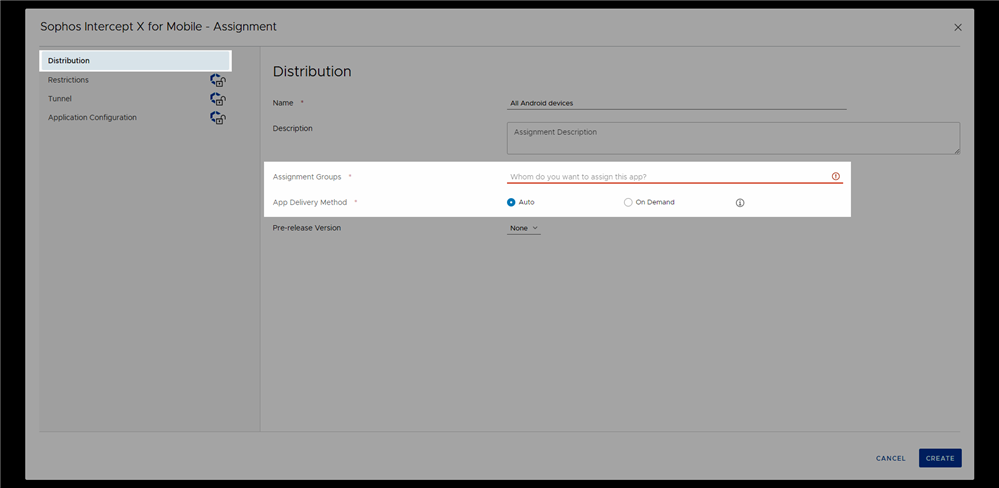Close the Assignment dialog with X
Screen dimensions: 999x488
pos(958,27)
